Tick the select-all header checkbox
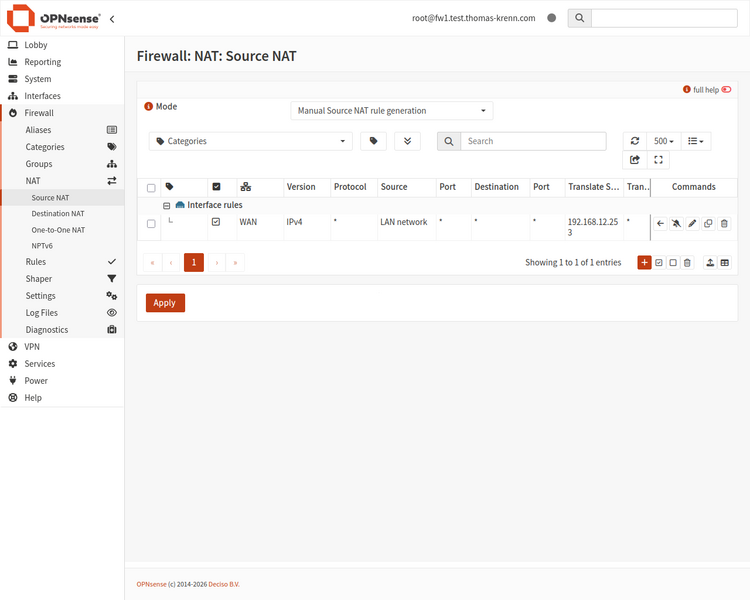This screenshot has width=750, height=600. tap(151, 188)
